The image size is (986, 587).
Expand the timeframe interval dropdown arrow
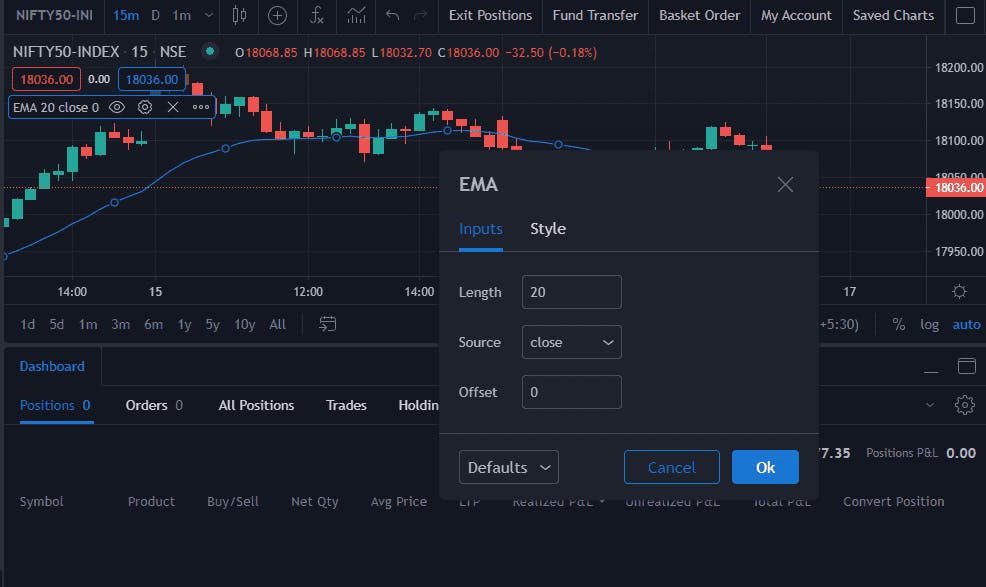pyautogui.click(x=209, y=15)
